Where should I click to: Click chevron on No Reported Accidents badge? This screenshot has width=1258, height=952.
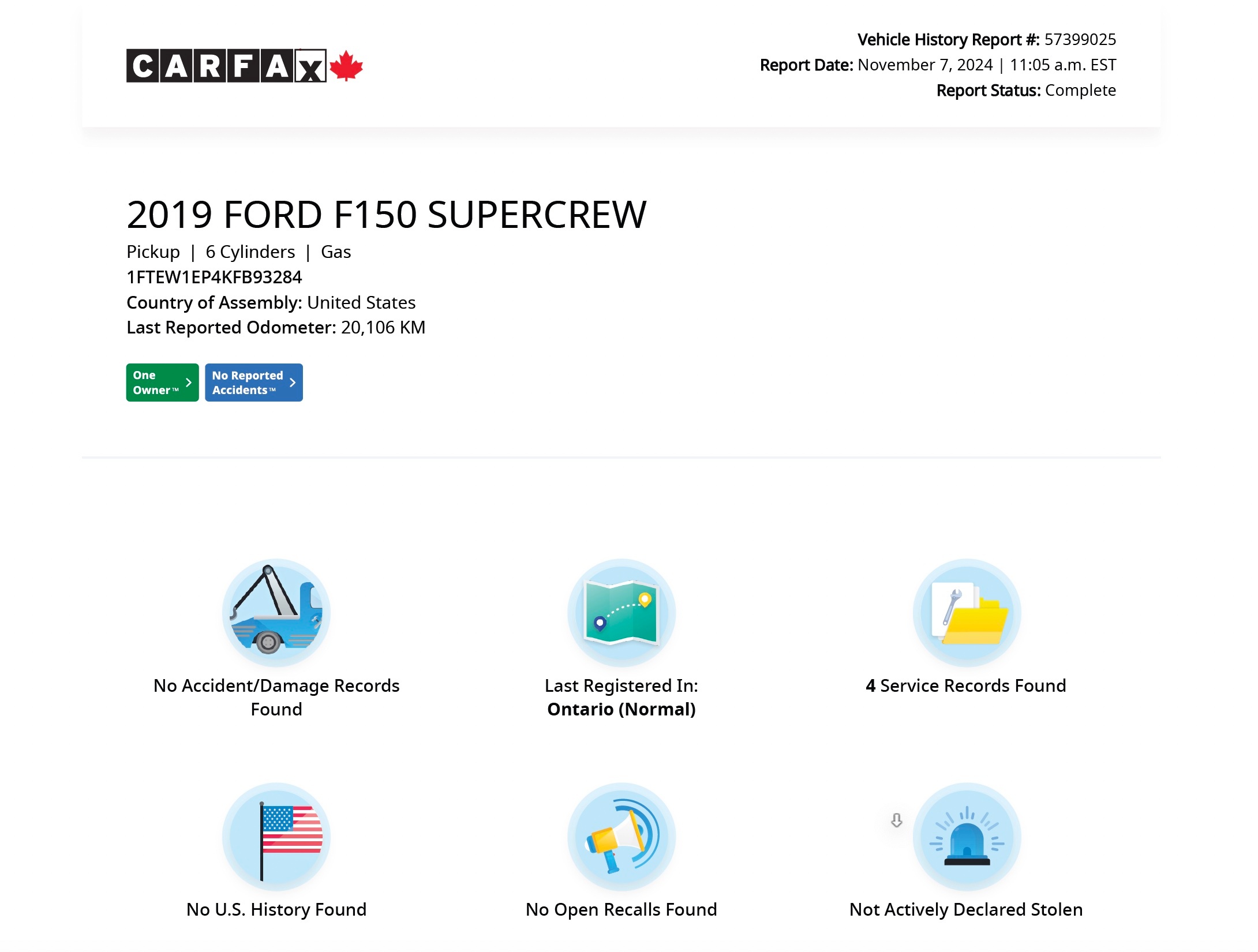point(293,383)
